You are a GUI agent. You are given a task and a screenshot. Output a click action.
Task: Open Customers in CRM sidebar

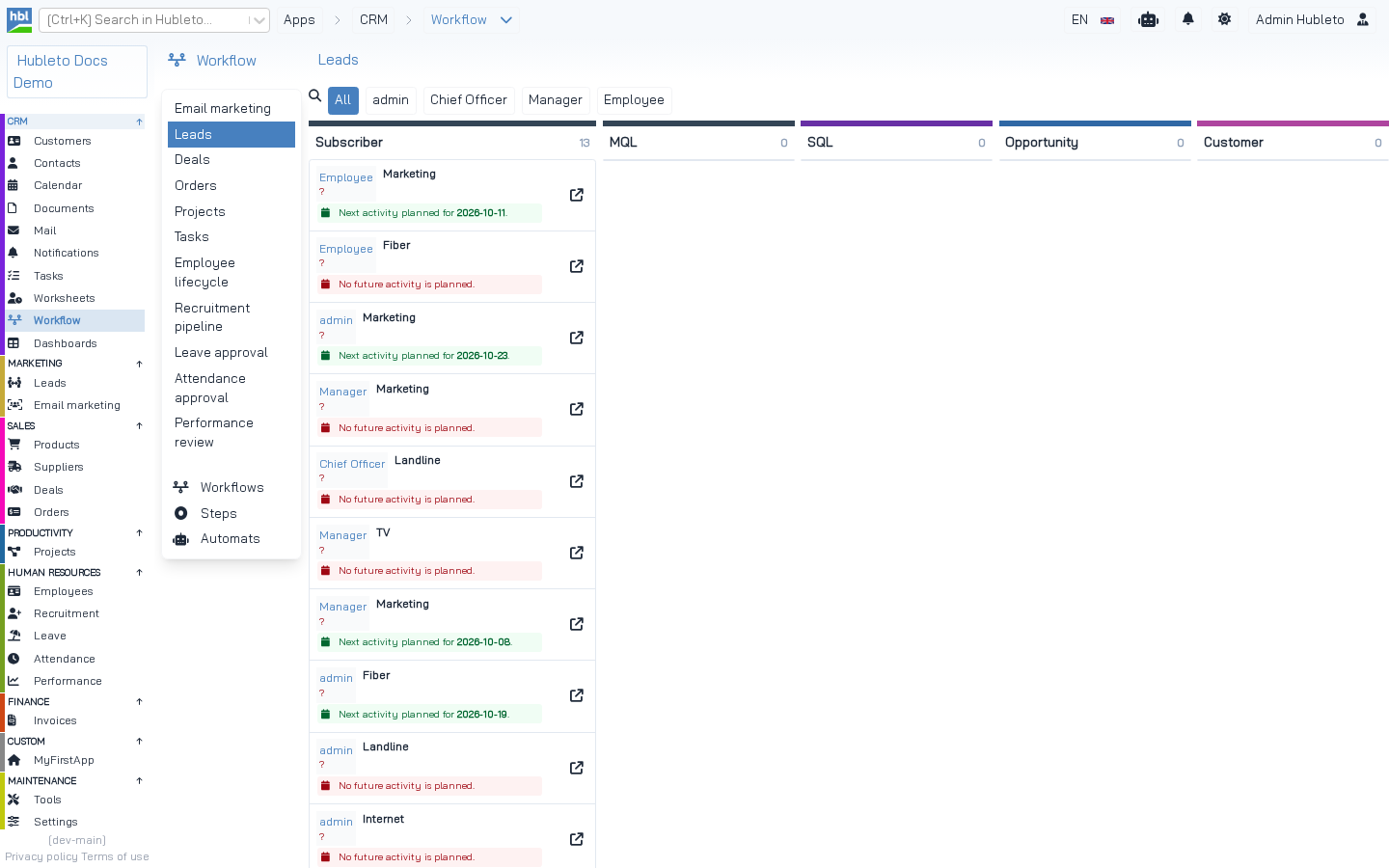(74, 141)
